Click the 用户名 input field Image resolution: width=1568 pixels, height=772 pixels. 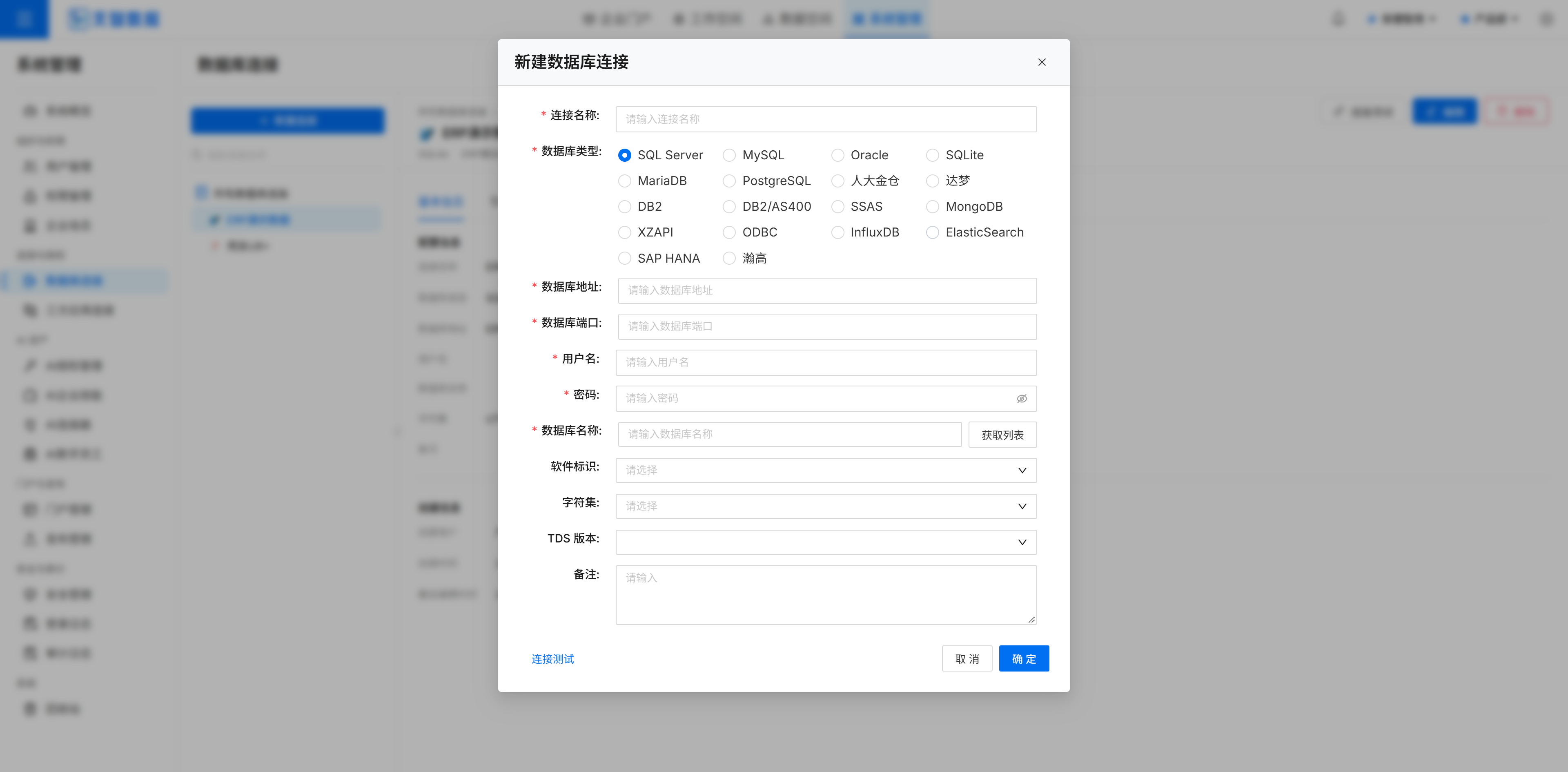click(x=826, y=362)
